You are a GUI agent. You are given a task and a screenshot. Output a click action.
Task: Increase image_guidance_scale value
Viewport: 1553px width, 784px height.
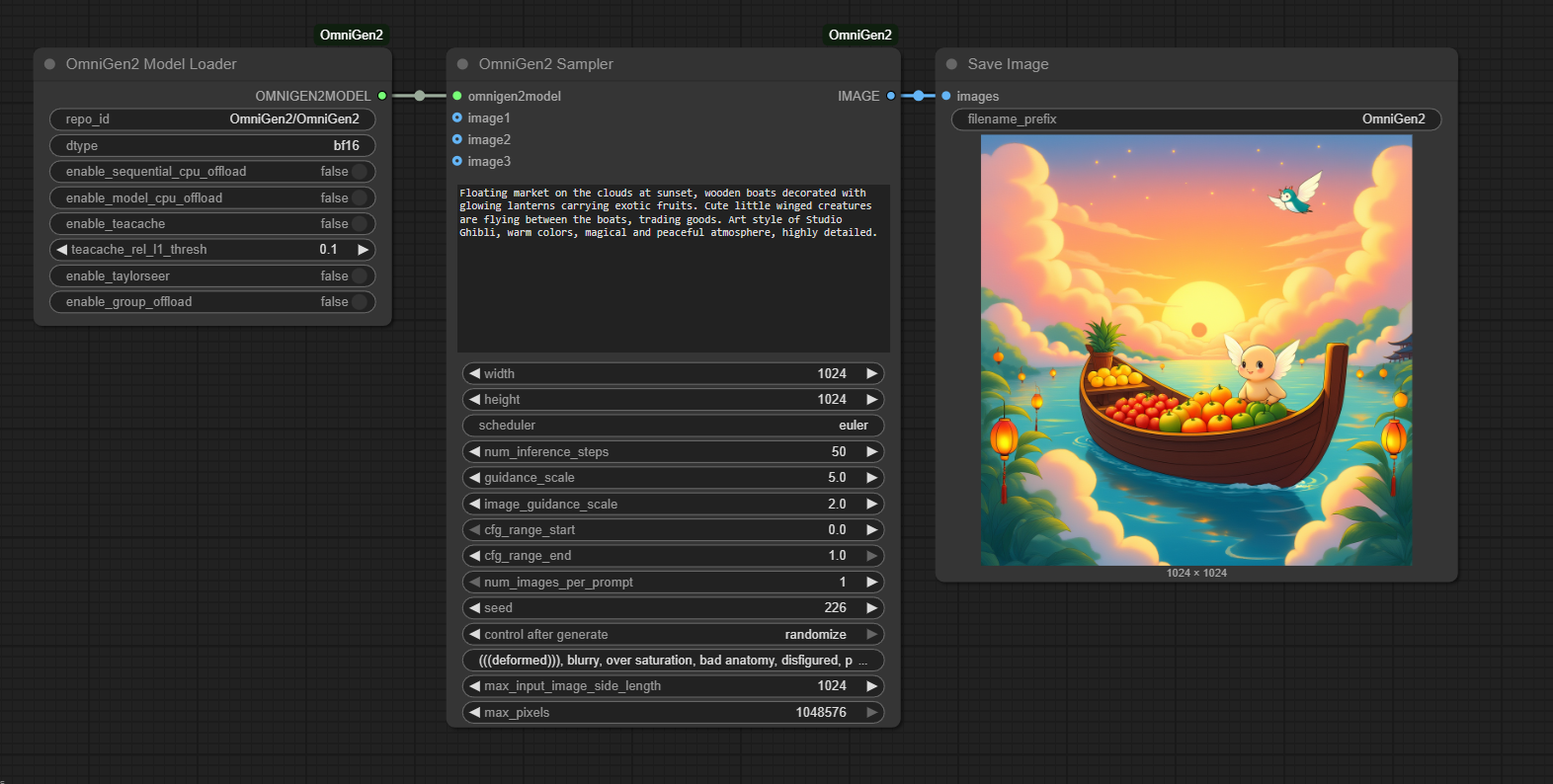[x=872, y=504]
